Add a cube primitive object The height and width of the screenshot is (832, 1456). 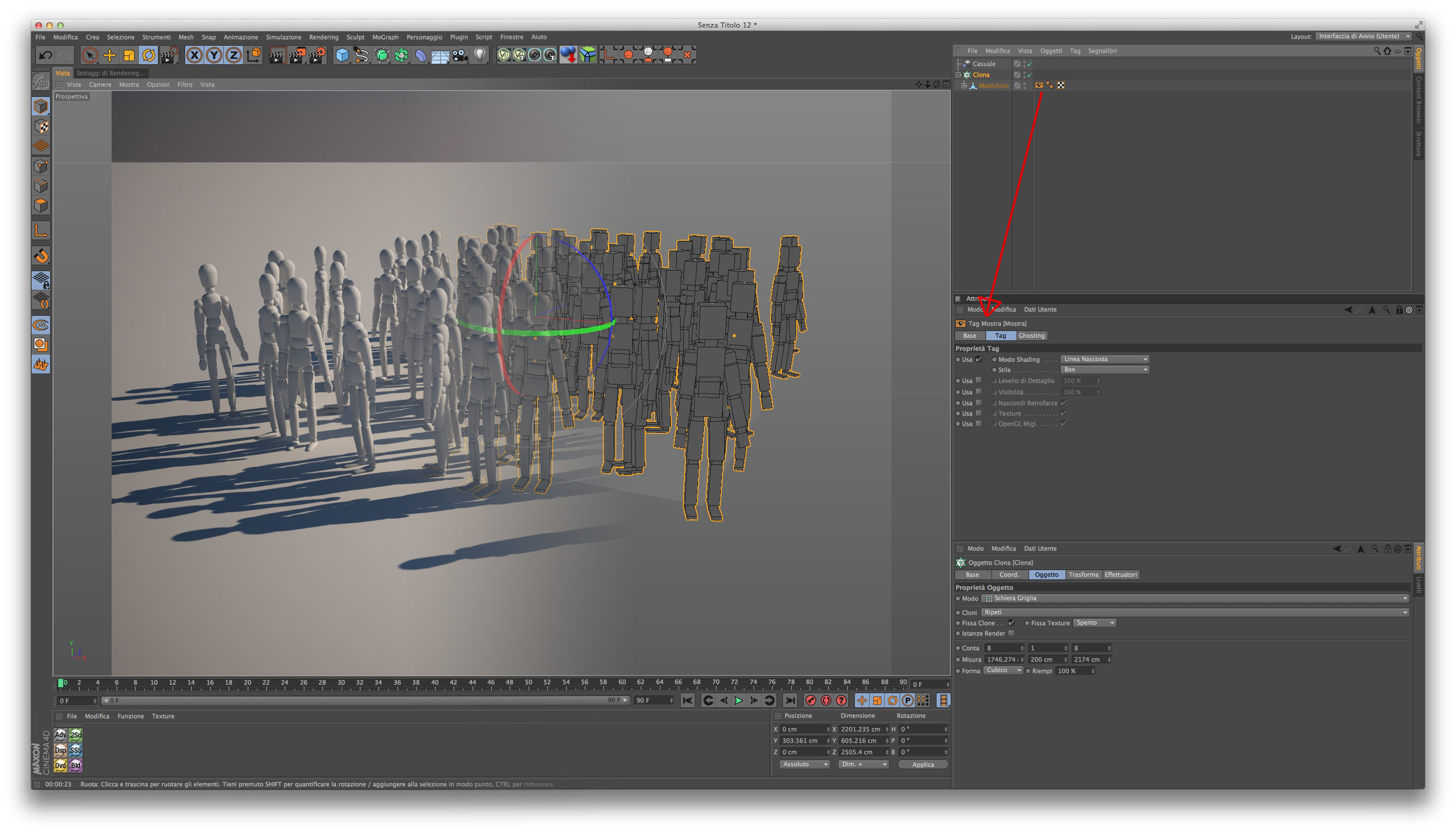click(342, 56)
